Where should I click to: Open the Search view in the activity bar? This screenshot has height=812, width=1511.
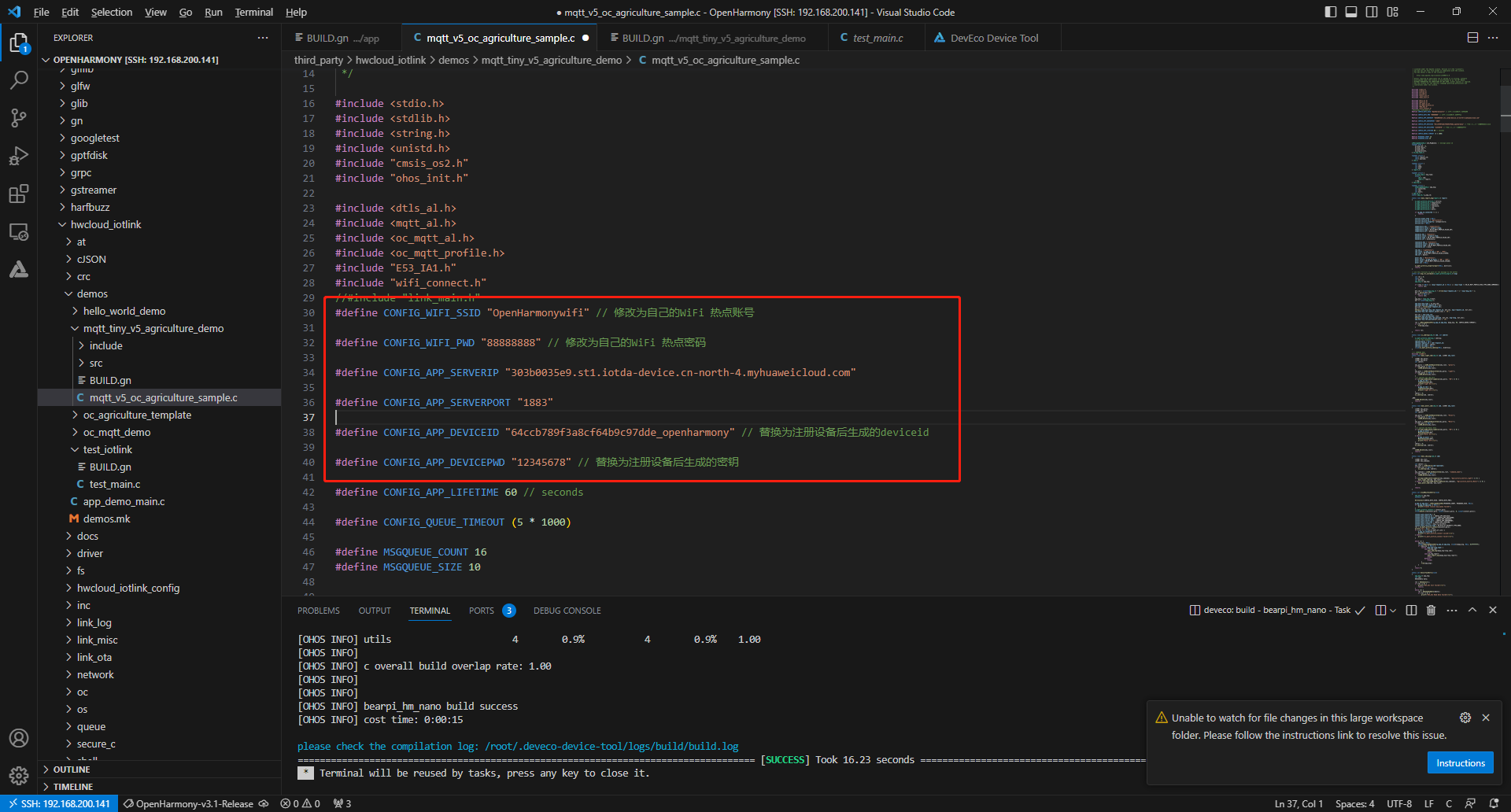pos(19,80)
